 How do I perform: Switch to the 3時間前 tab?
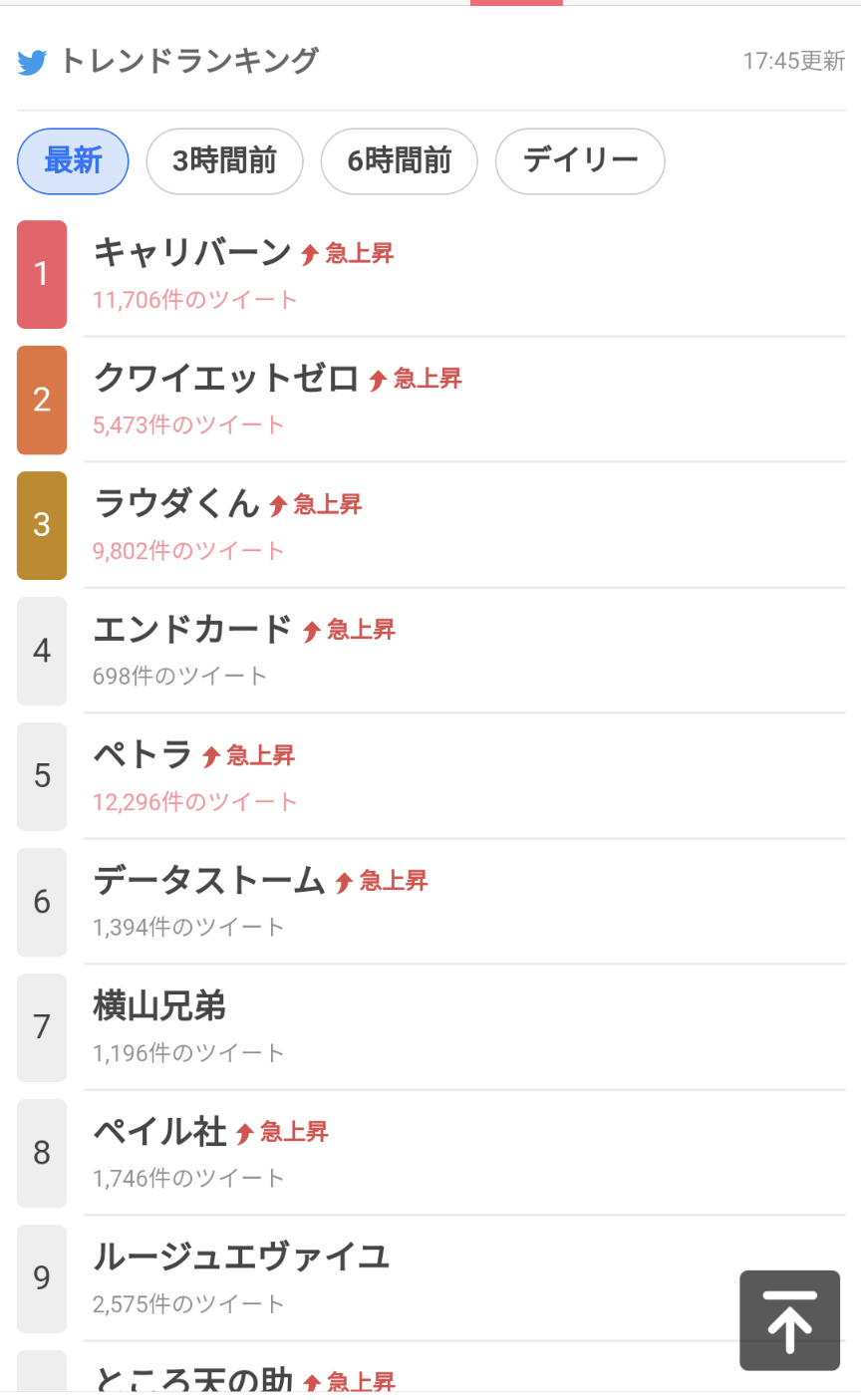tap(224, 161)
